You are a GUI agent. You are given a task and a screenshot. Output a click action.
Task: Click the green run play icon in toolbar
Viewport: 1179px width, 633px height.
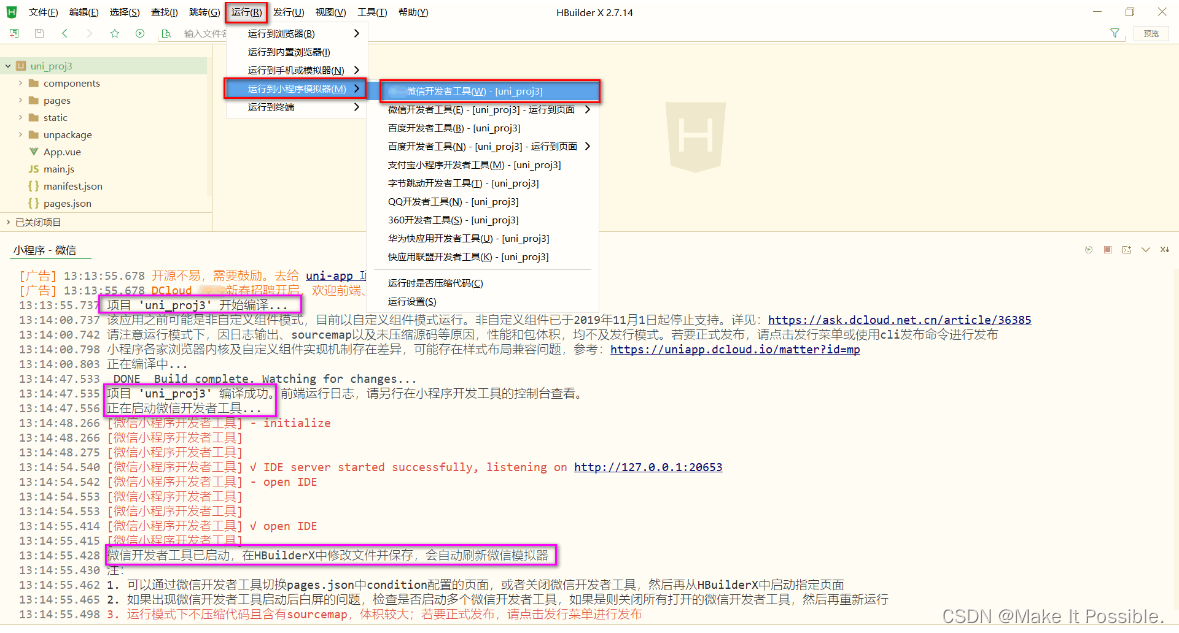coord(140,33)
